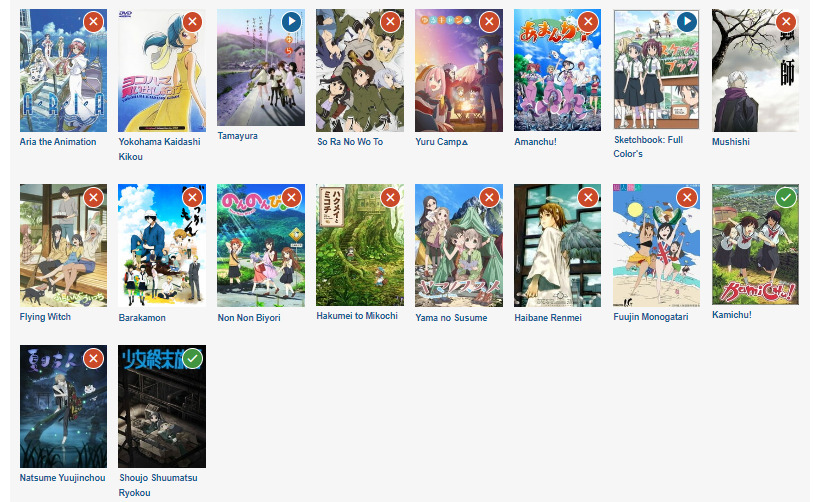The image size is (816, 502).
Task: Open the Amanchu! title link
Action: [536, 141]
